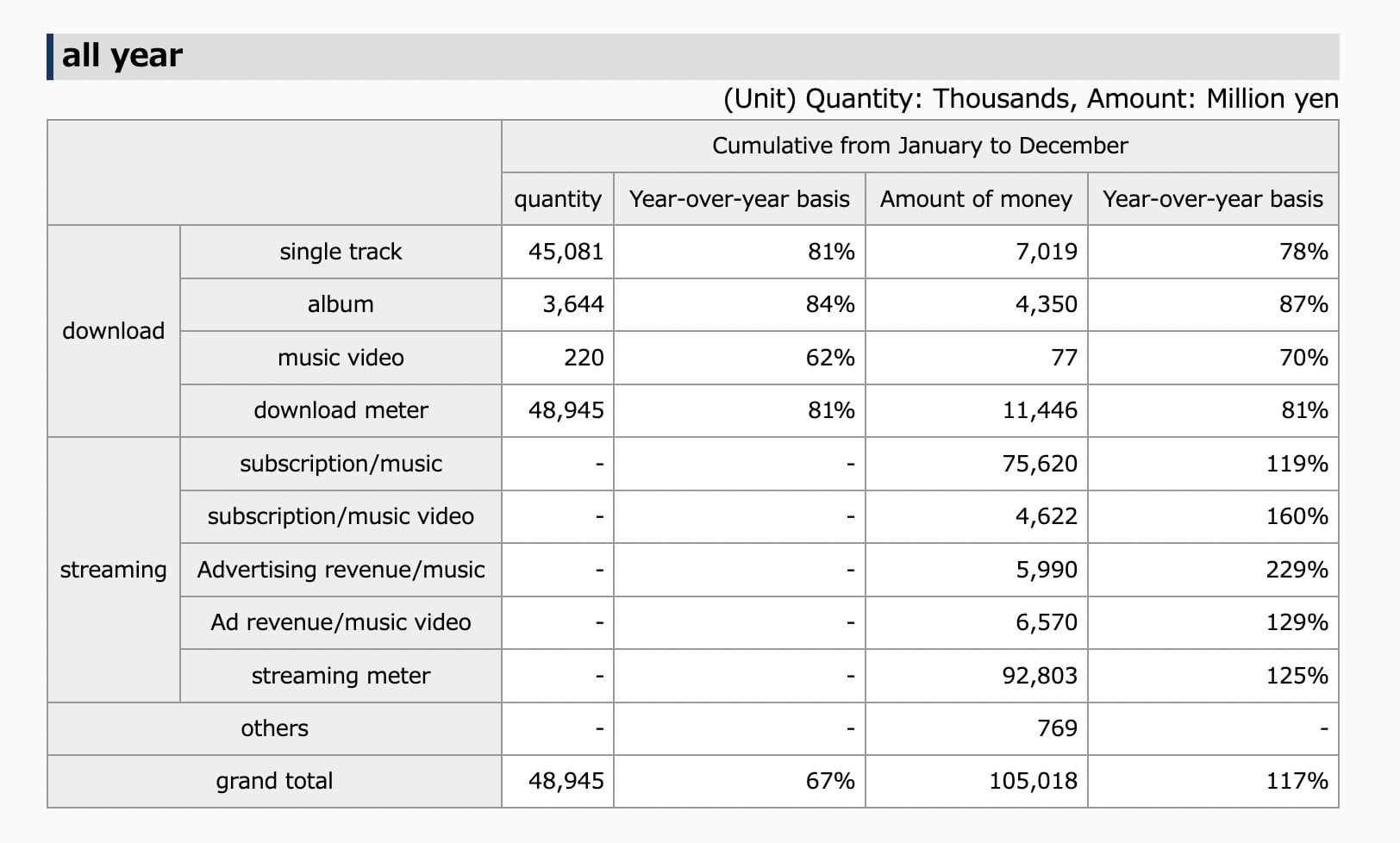Click the "Cumulative from January to December" header
Screen dimensions: 1400x843
coord(920,146)
